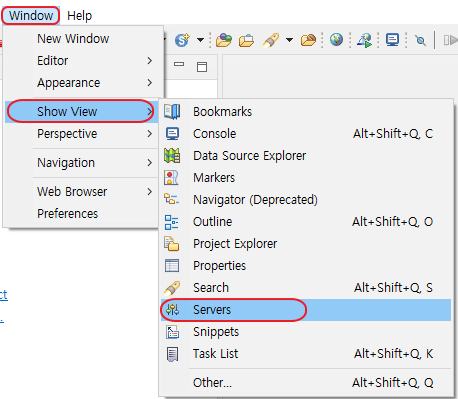The width and height of the screenshot is (458, 399).
Task: Click the Console monitor icon in submenu
Action: (172, 134)
